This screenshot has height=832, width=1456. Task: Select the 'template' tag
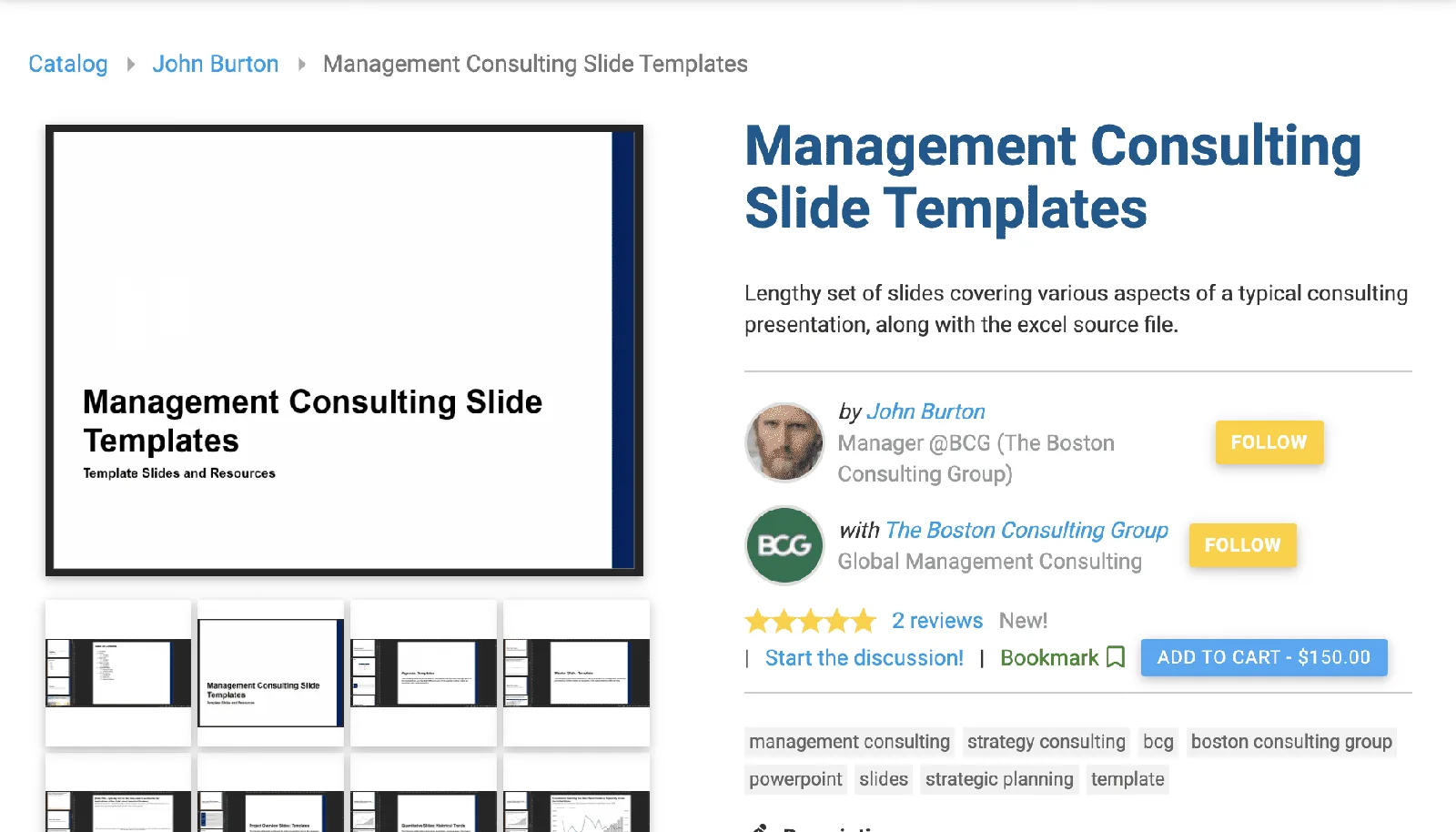(1127, 779)
